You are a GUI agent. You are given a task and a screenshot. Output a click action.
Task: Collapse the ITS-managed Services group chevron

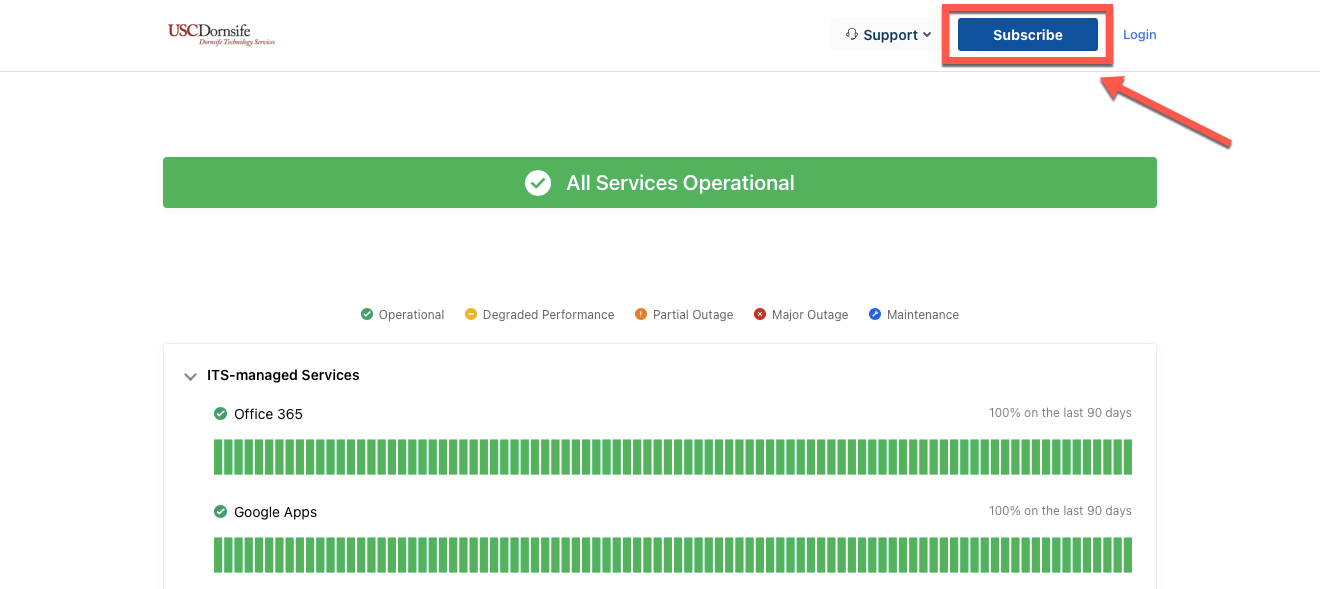coord(190,377)
